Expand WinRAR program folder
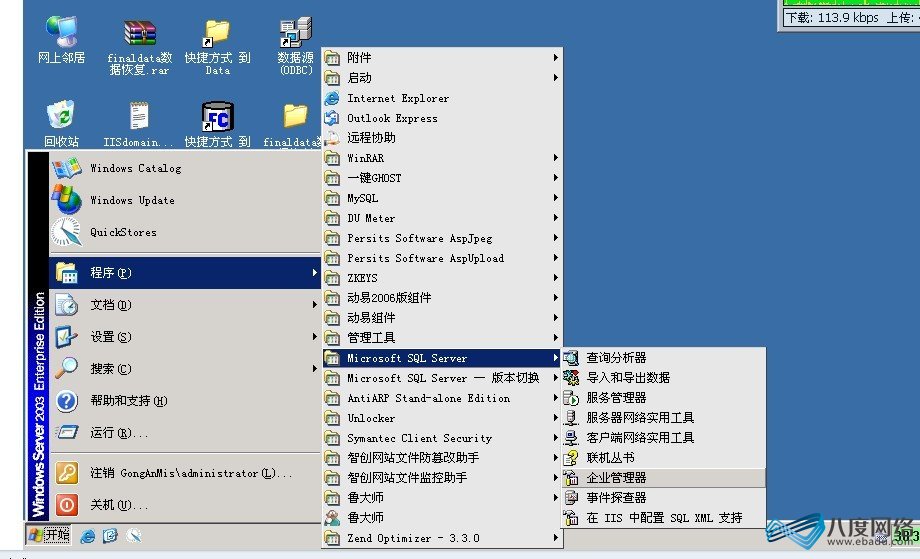The image size is (920, 559). tap(442, 158)
